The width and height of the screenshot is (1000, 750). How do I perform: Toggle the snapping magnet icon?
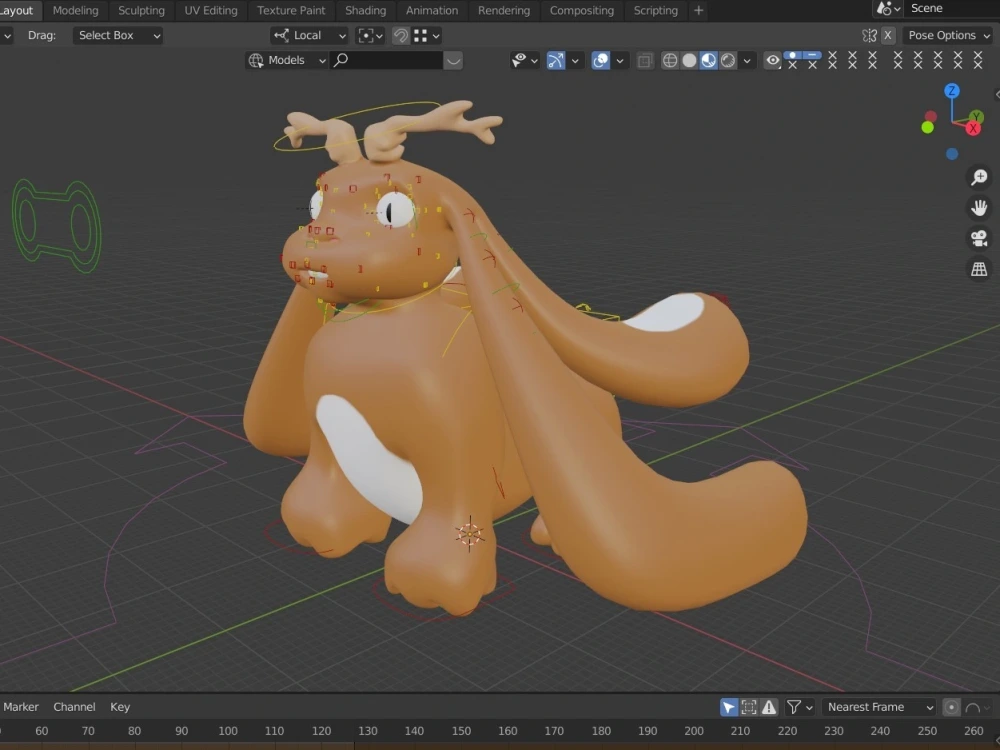point(401,35)
